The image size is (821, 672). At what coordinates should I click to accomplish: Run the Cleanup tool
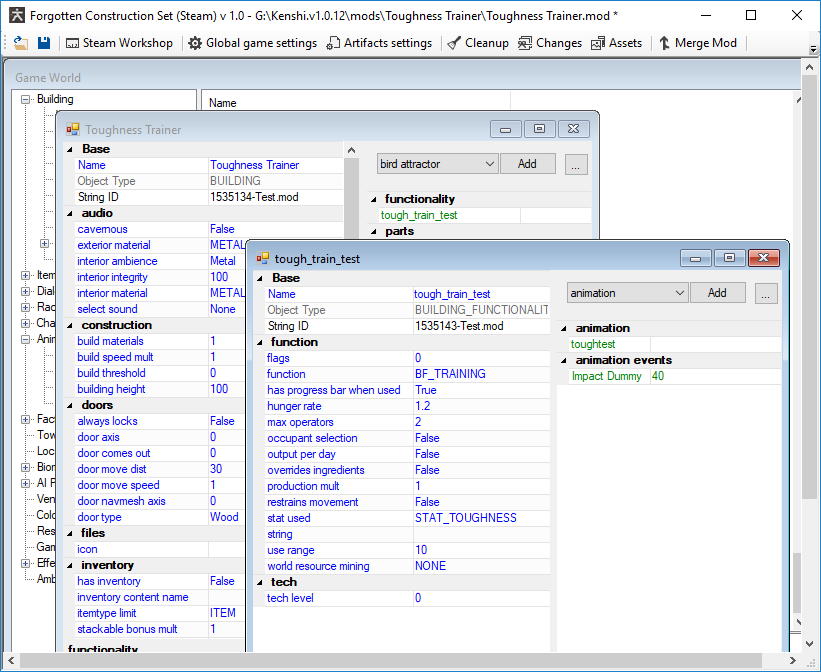(x=478, y=43)
